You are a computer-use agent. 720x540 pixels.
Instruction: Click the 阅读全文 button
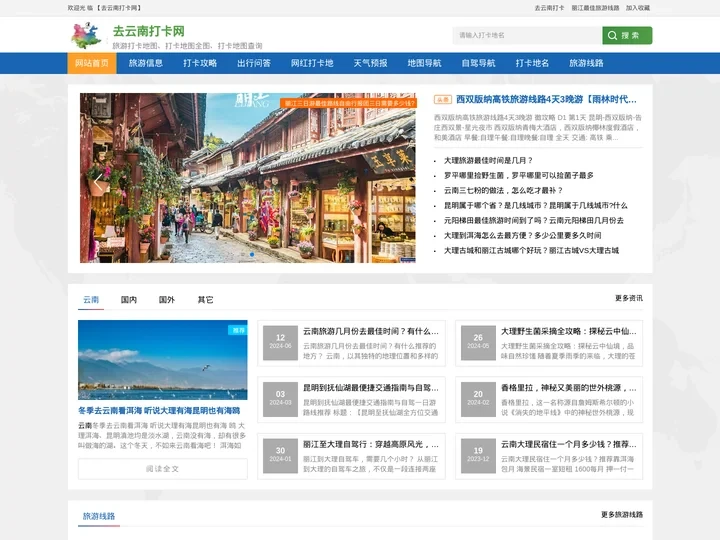click(163, 469)
